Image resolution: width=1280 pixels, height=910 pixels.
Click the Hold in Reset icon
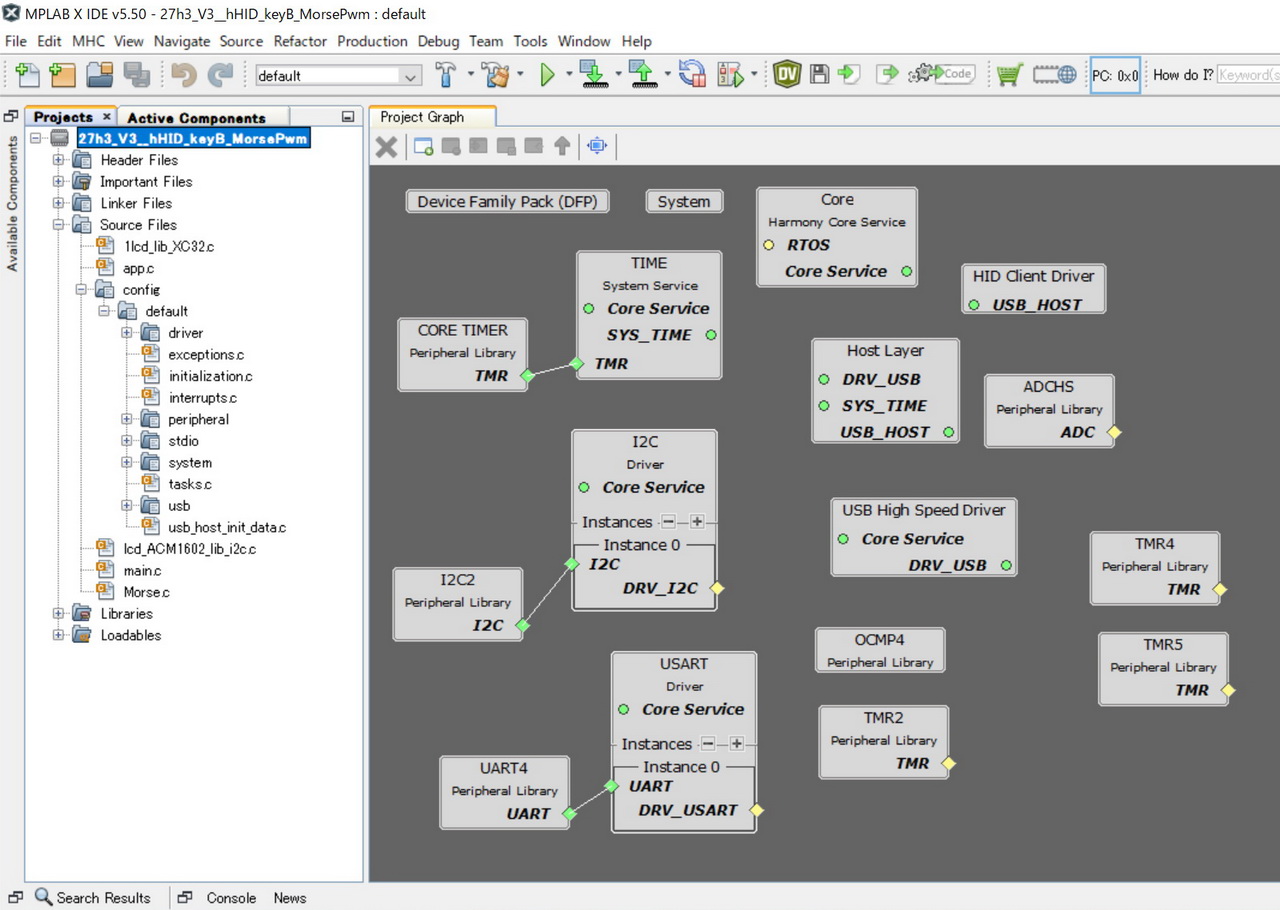click(691, 74)
